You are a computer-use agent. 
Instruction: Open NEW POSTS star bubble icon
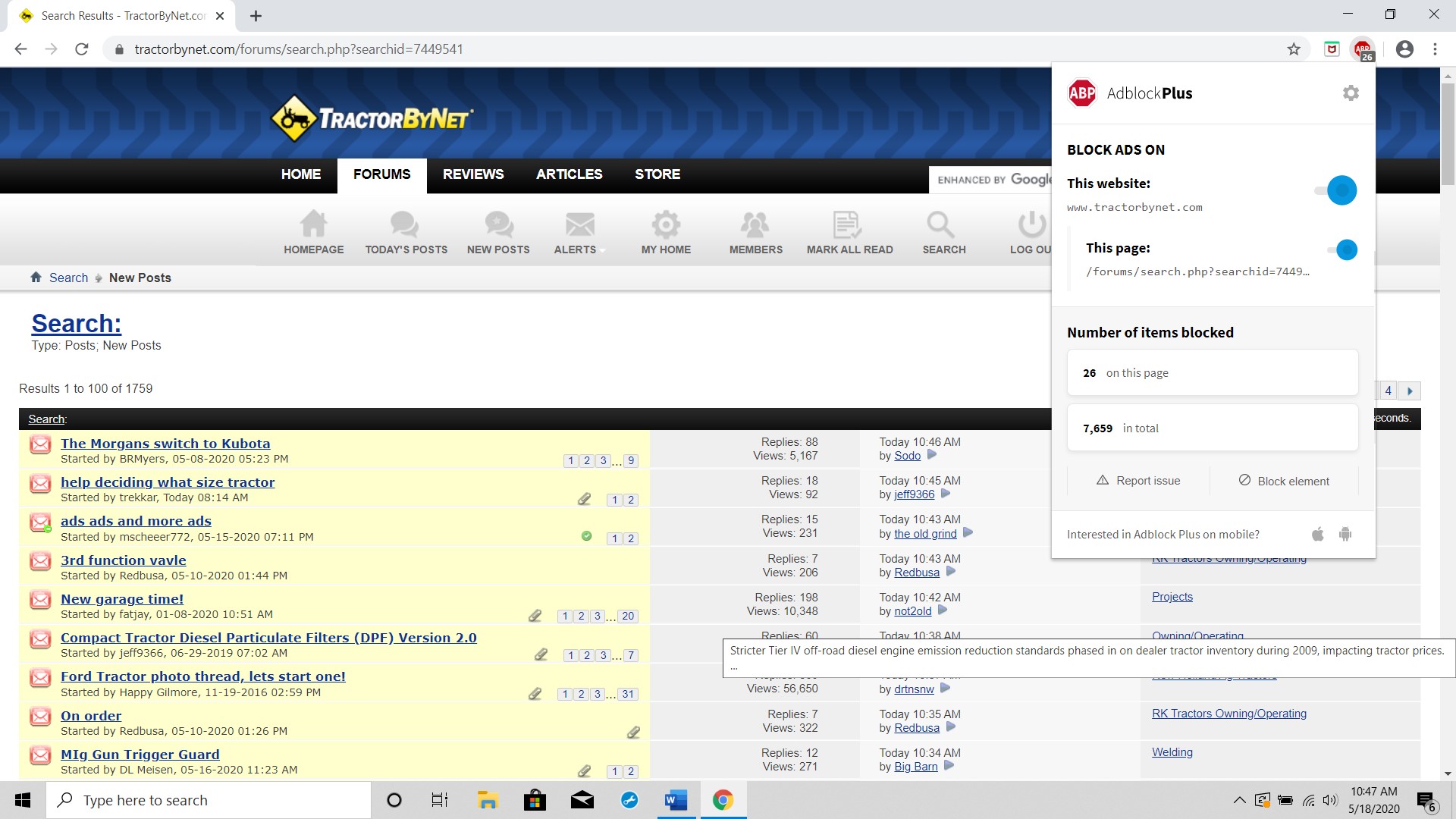pos(499,224)
